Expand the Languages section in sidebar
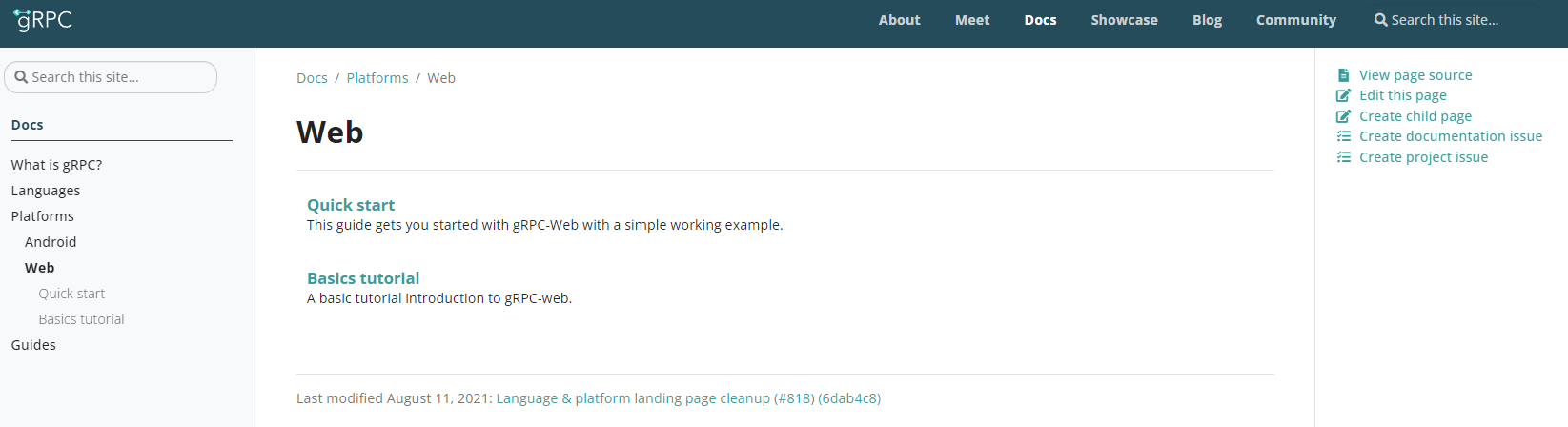1568x427 pixels. point(46,191)
